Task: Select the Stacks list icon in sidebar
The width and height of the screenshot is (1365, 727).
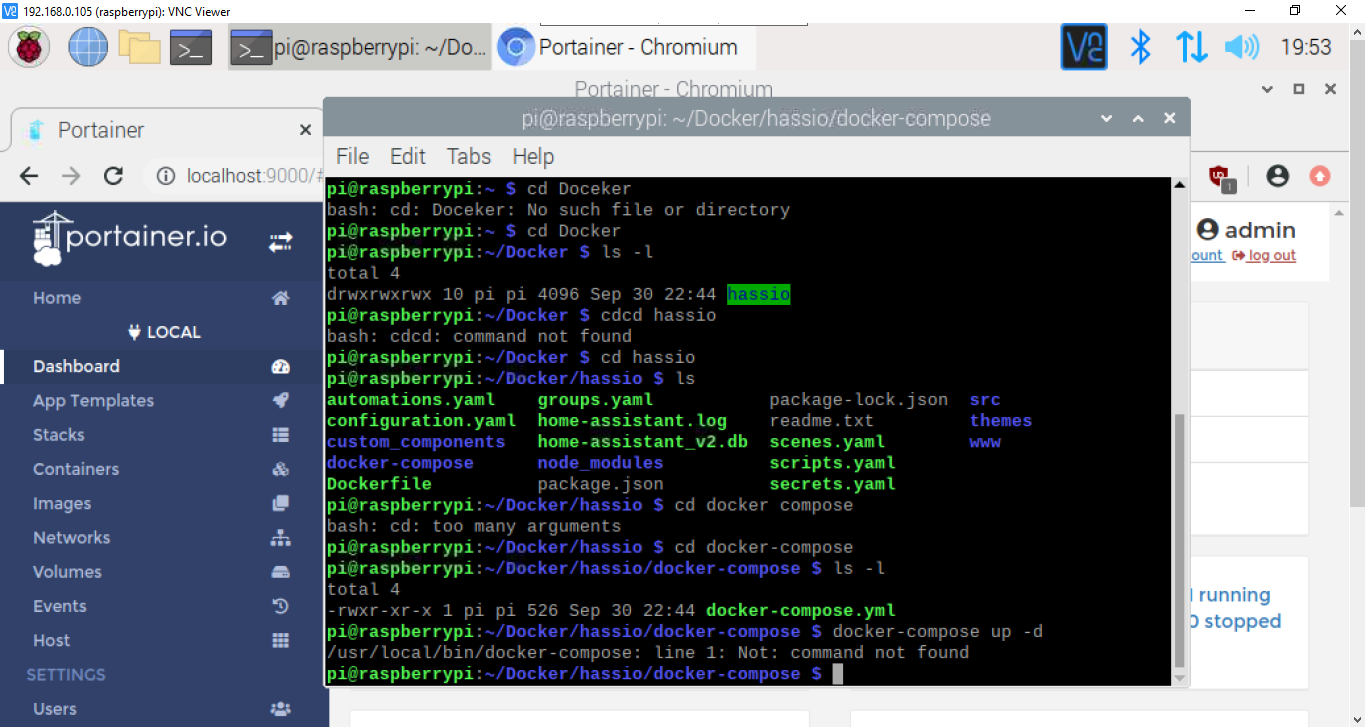Action: click(281, 434)
